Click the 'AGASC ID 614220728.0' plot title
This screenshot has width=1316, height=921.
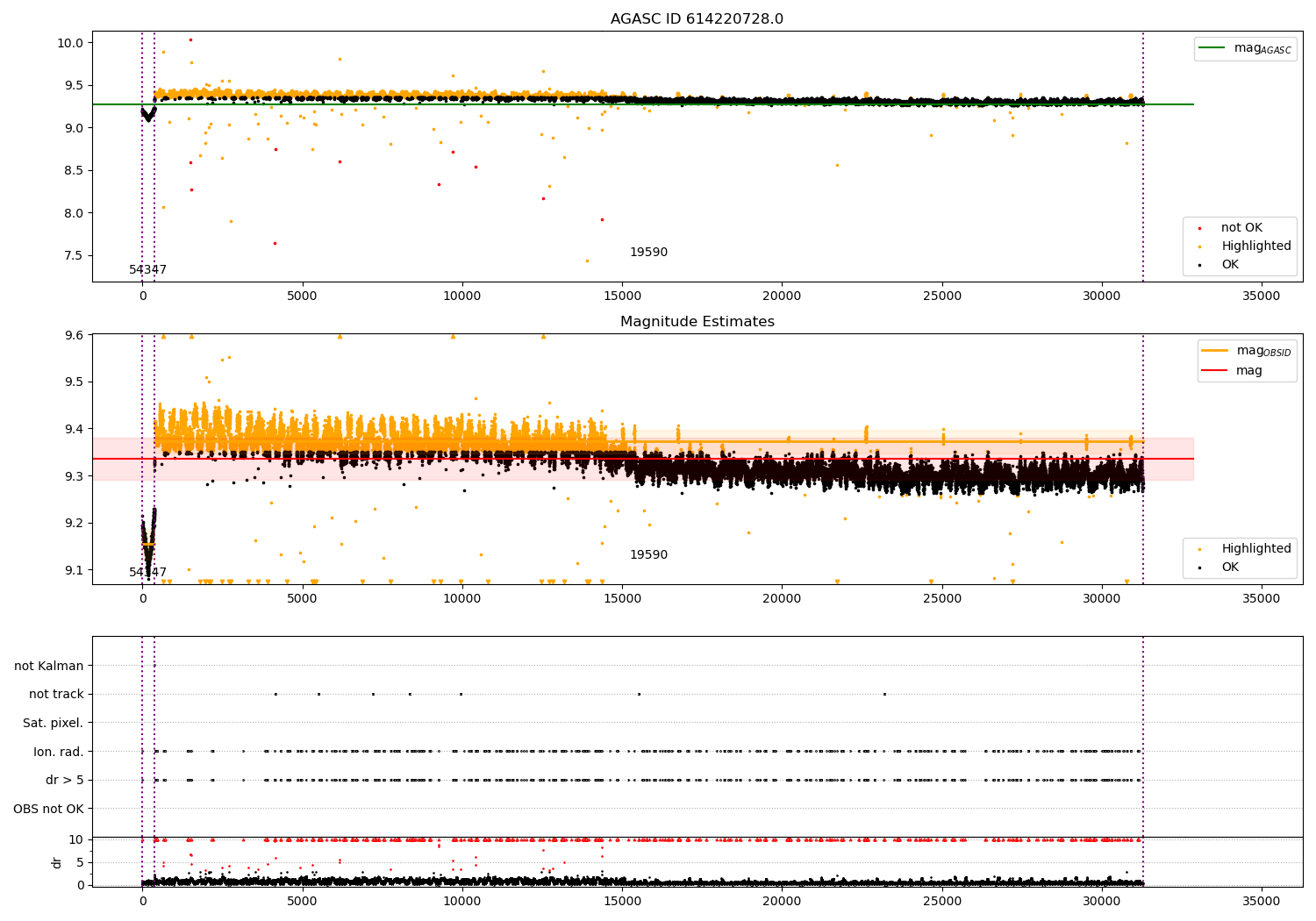pyautogui.click(x=697, y=19)
